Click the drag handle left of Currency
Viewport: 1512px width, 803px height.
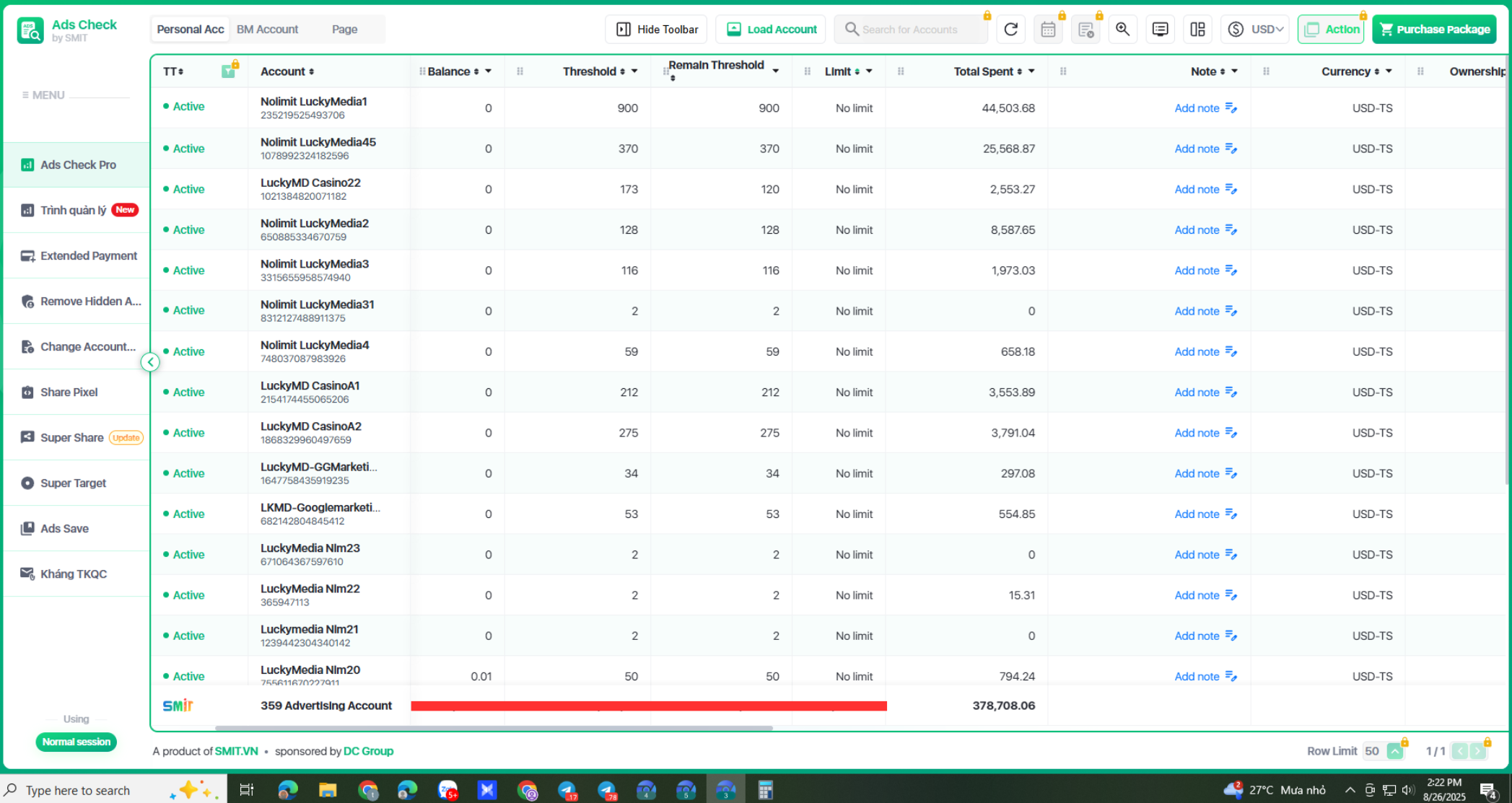point(1267,71)
